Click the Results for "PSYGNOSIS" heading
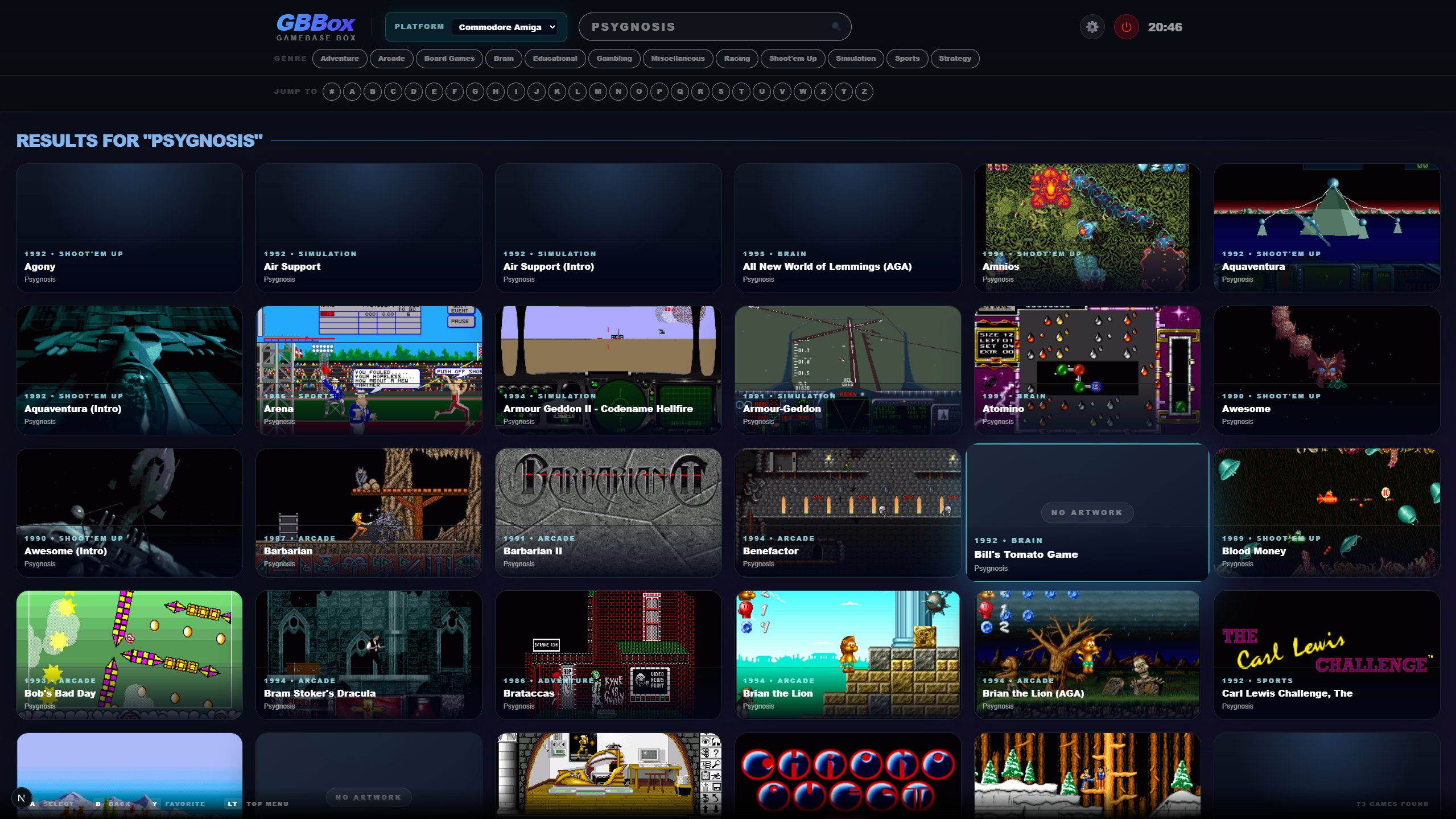Viewport: 1456px width, 819px height. pos(139,141)
